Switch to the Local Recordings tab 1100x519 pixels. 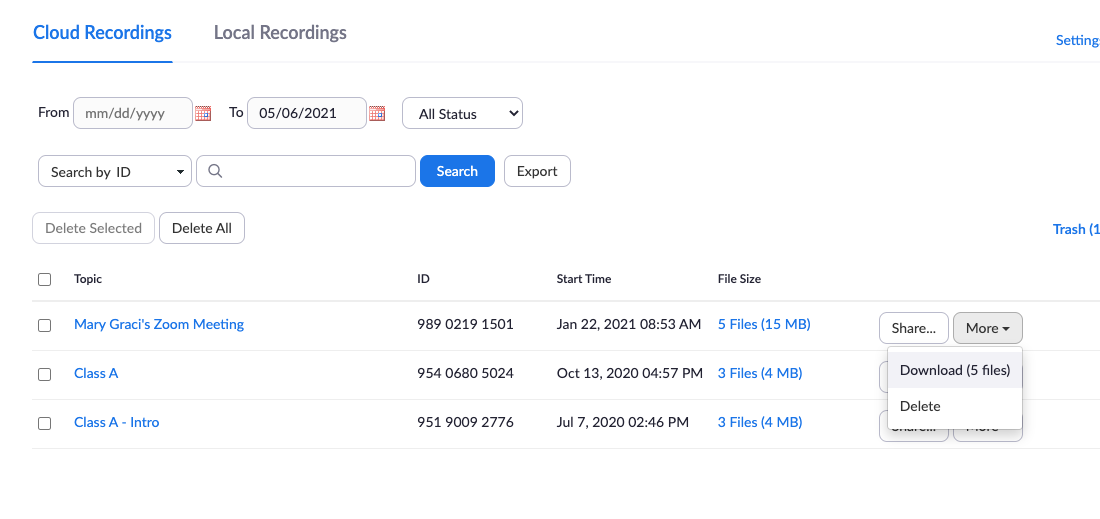pos(280,33)
